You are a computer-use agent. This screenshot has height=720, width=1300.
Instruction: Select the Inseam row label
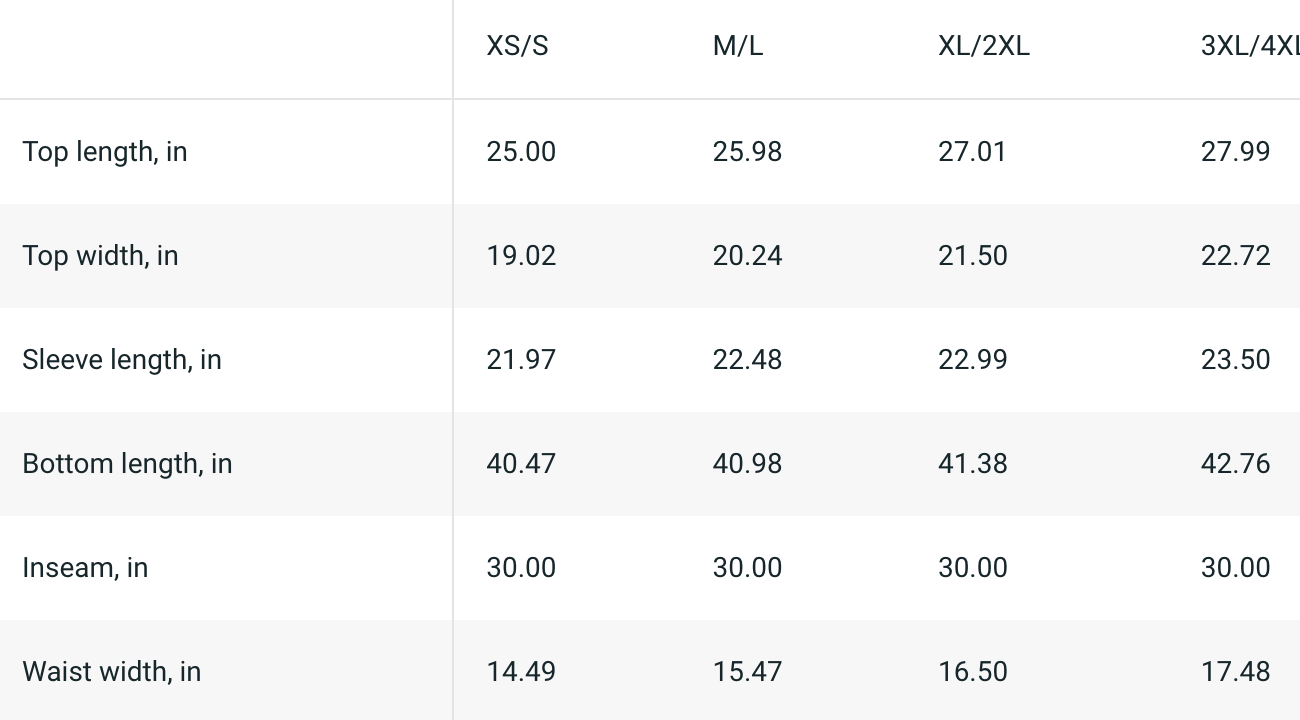click(85, 568)
